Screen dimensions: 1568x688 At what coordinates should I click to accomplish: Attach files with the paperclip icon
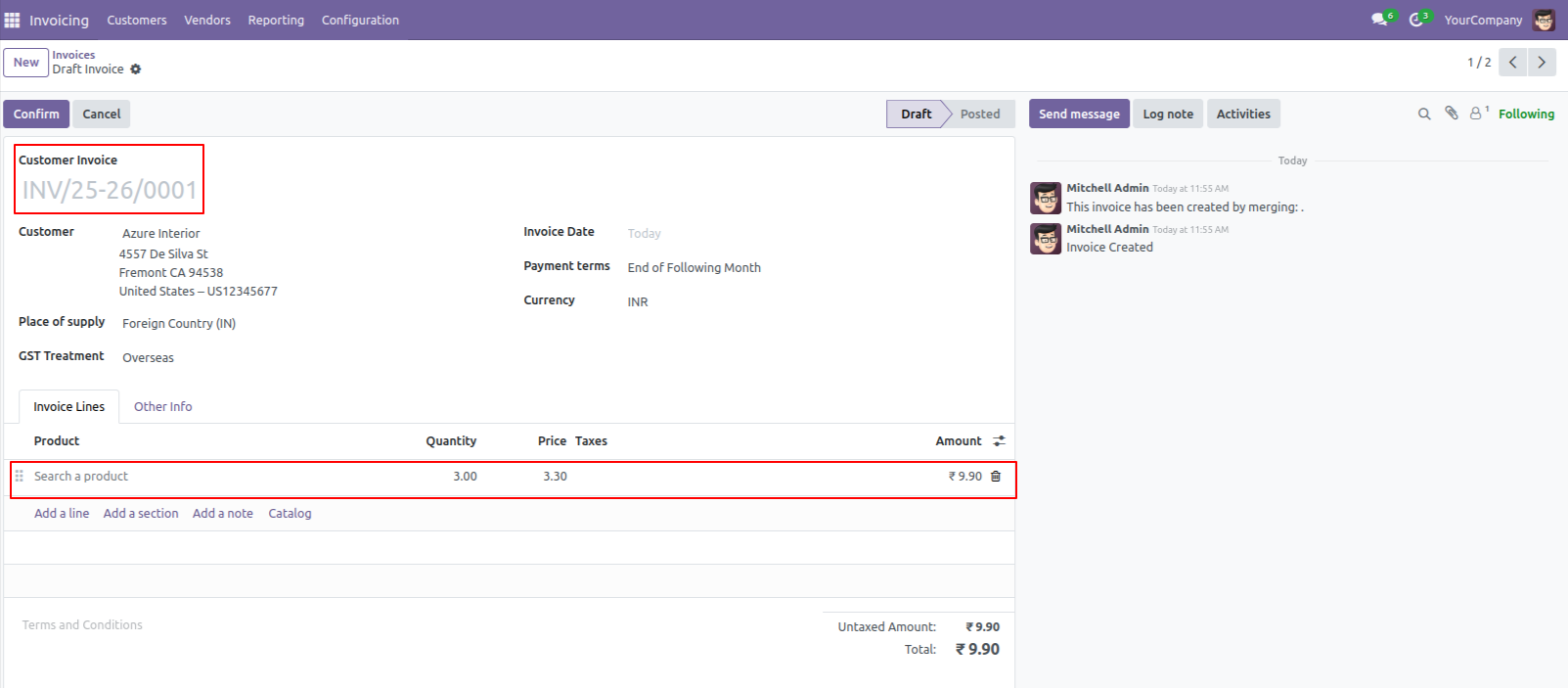click(x=1452, y=114)
